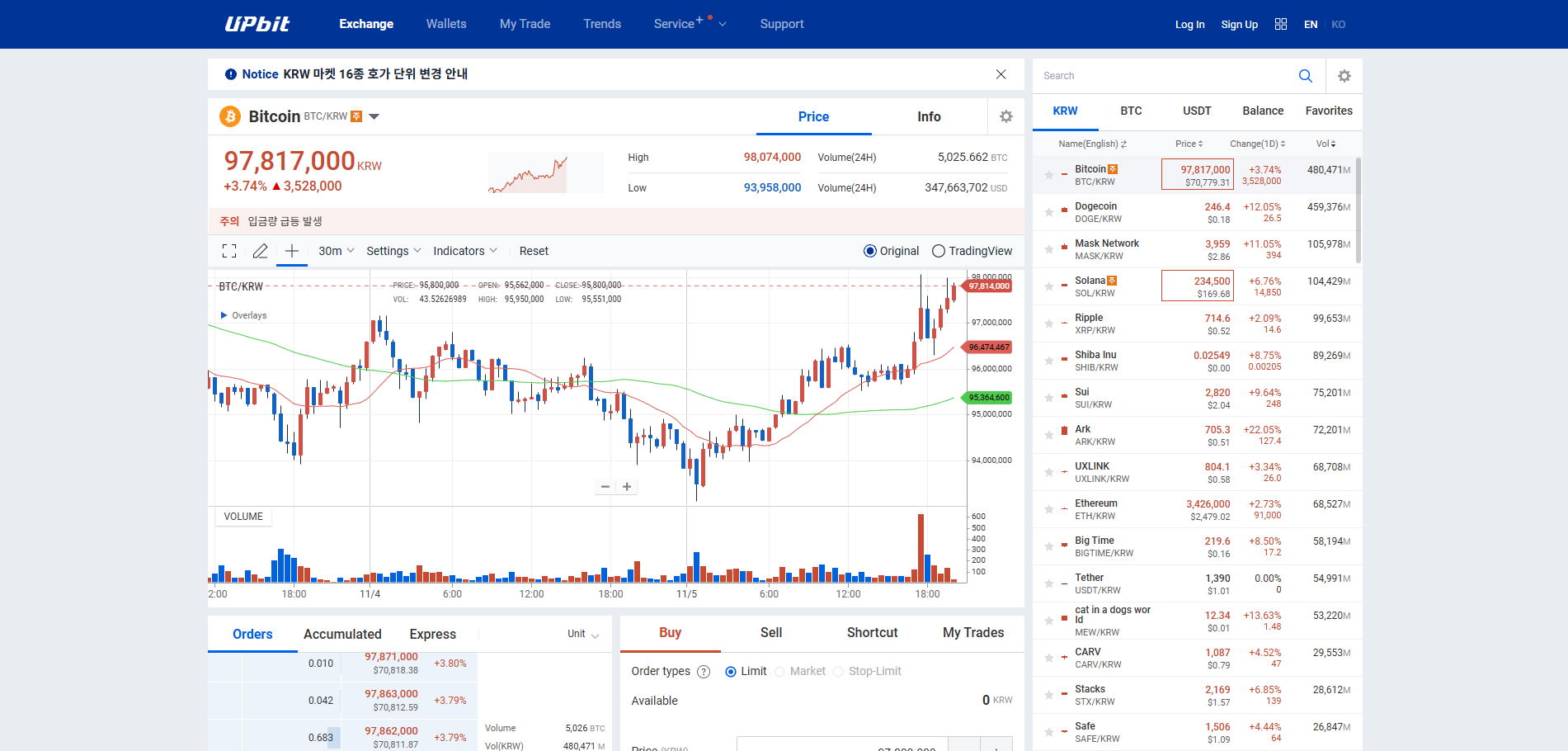Screen dimensions: 1568x751
Task: Open the Favorites tab
Action: pos(1329,111)
